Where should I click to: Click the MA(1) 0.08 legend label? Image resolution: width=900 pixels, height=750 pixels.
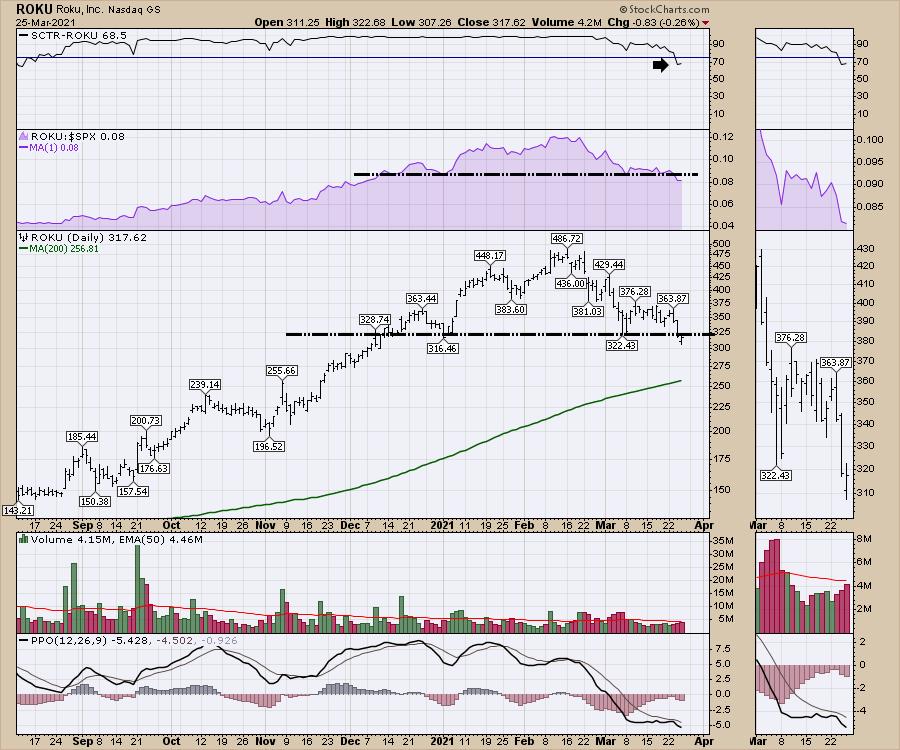pos(49,147)
